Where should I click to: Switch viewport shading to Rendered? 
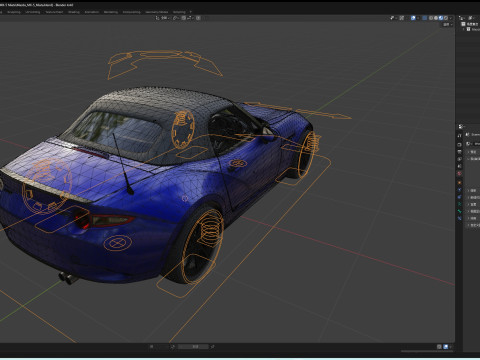pyautogui.click(x=446, y=18)
